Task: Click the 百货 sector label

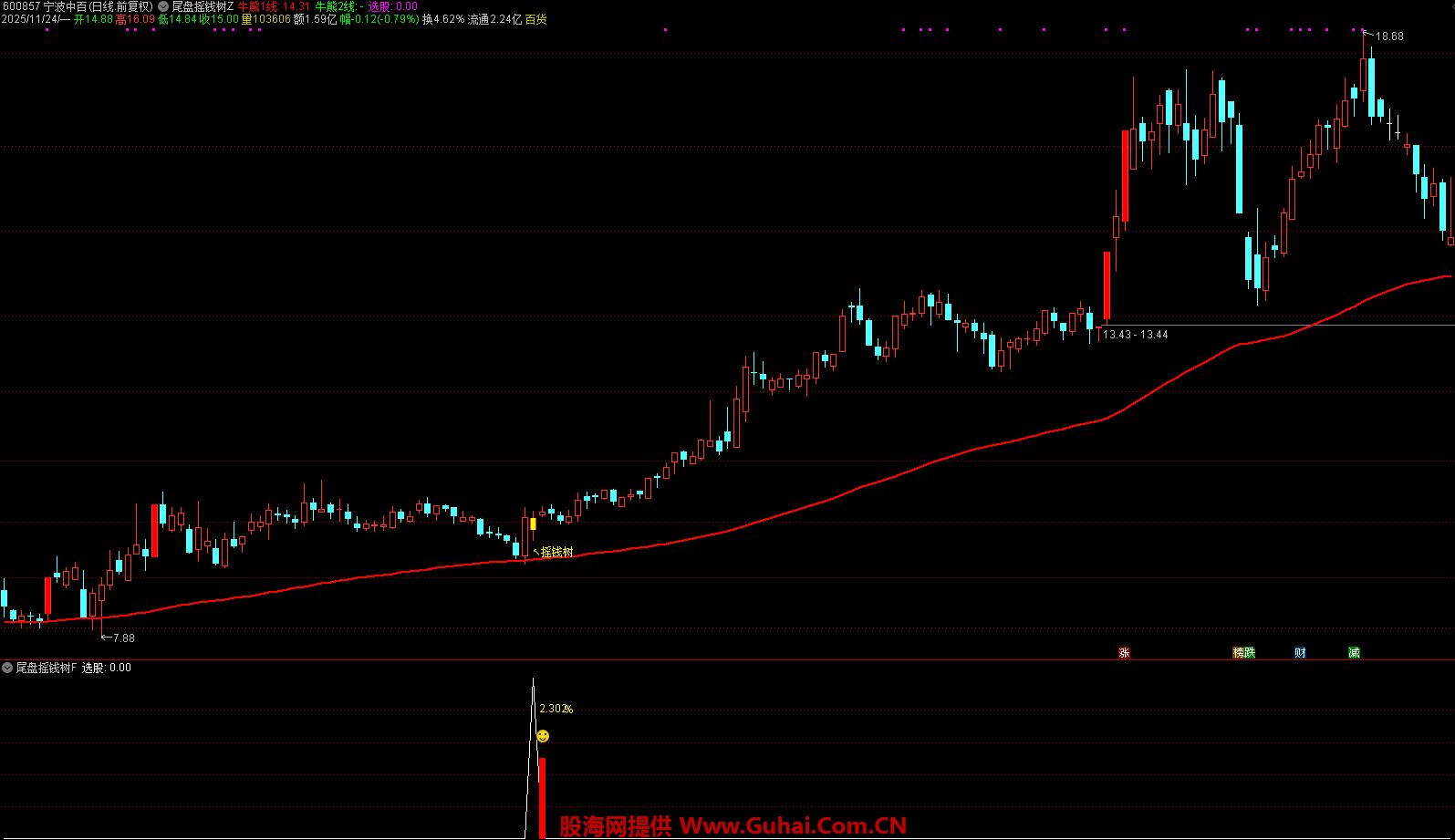Action: (x=535, y=19)
